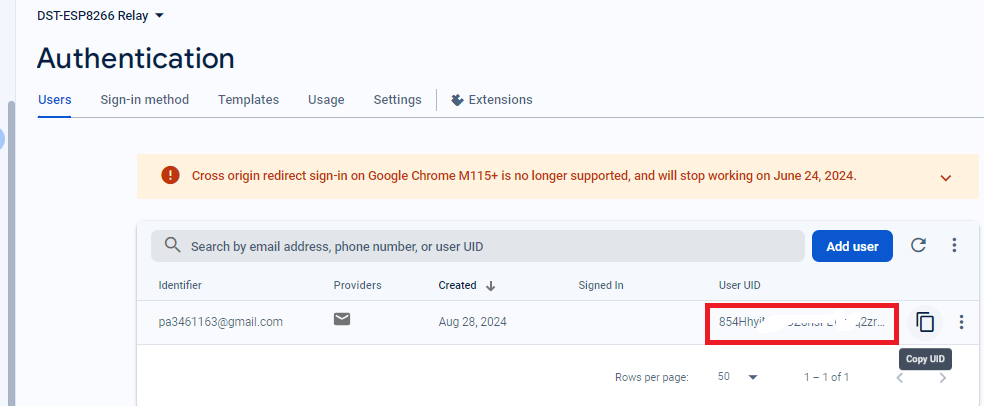Click the Copy UID icon
This screenshot has width=984, height=406.
click(925, 322)
